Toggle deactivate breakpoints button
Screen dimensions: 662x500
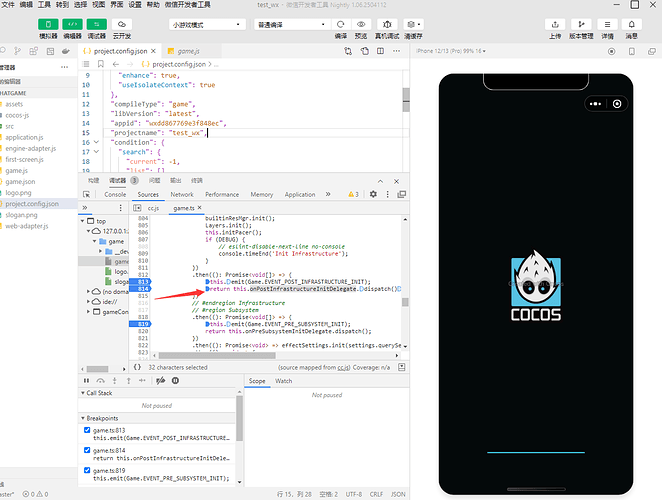point(160,380)
